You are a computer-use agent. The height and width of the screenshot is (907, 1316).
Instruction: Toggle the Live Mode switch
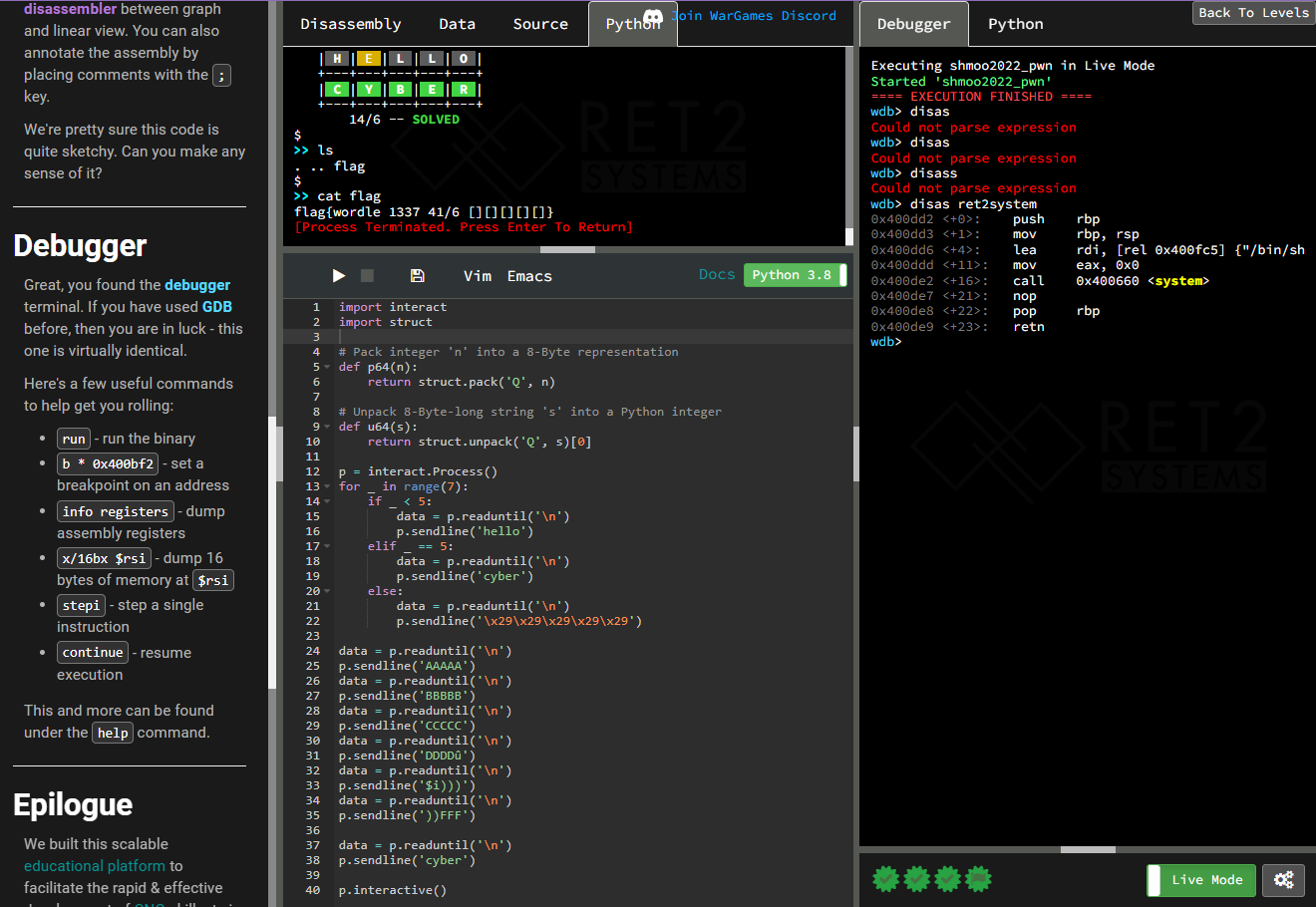pos(1201,880)
